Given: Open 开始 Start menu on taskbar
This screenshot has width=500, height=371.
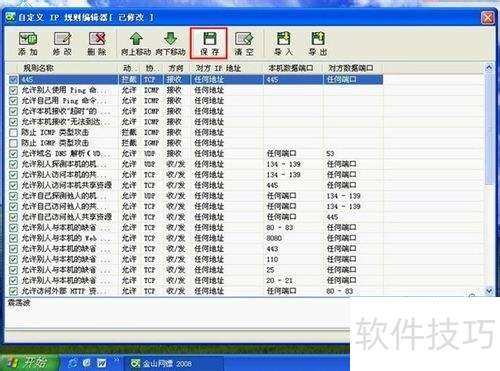Looking at the screenshot, I should [x=29, y=363].
